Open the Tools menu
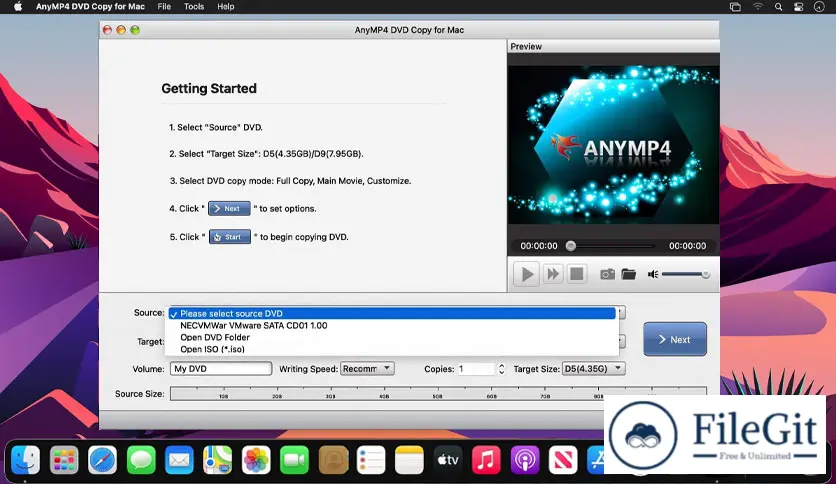Viewport: 836px width, 484px height. coord(194,6)
